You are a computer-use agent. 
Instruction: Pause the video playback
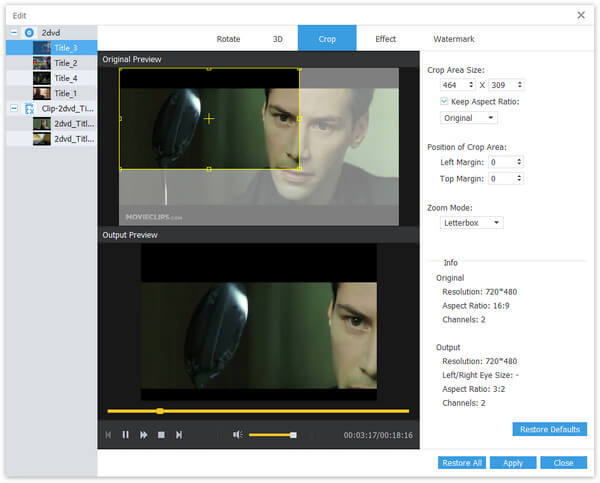tap(126, 435)
